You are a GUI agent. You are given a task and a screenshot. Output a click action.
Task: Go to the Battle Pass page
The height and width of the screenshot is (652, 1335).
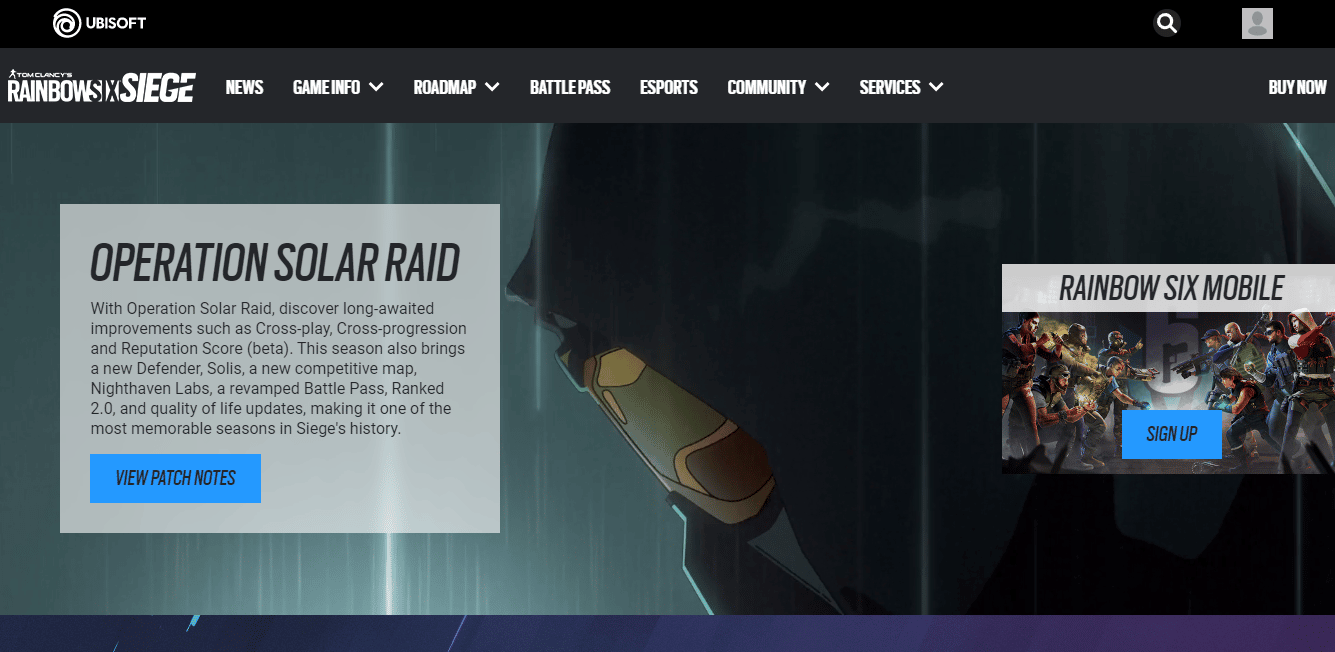[x=570, y=87]
